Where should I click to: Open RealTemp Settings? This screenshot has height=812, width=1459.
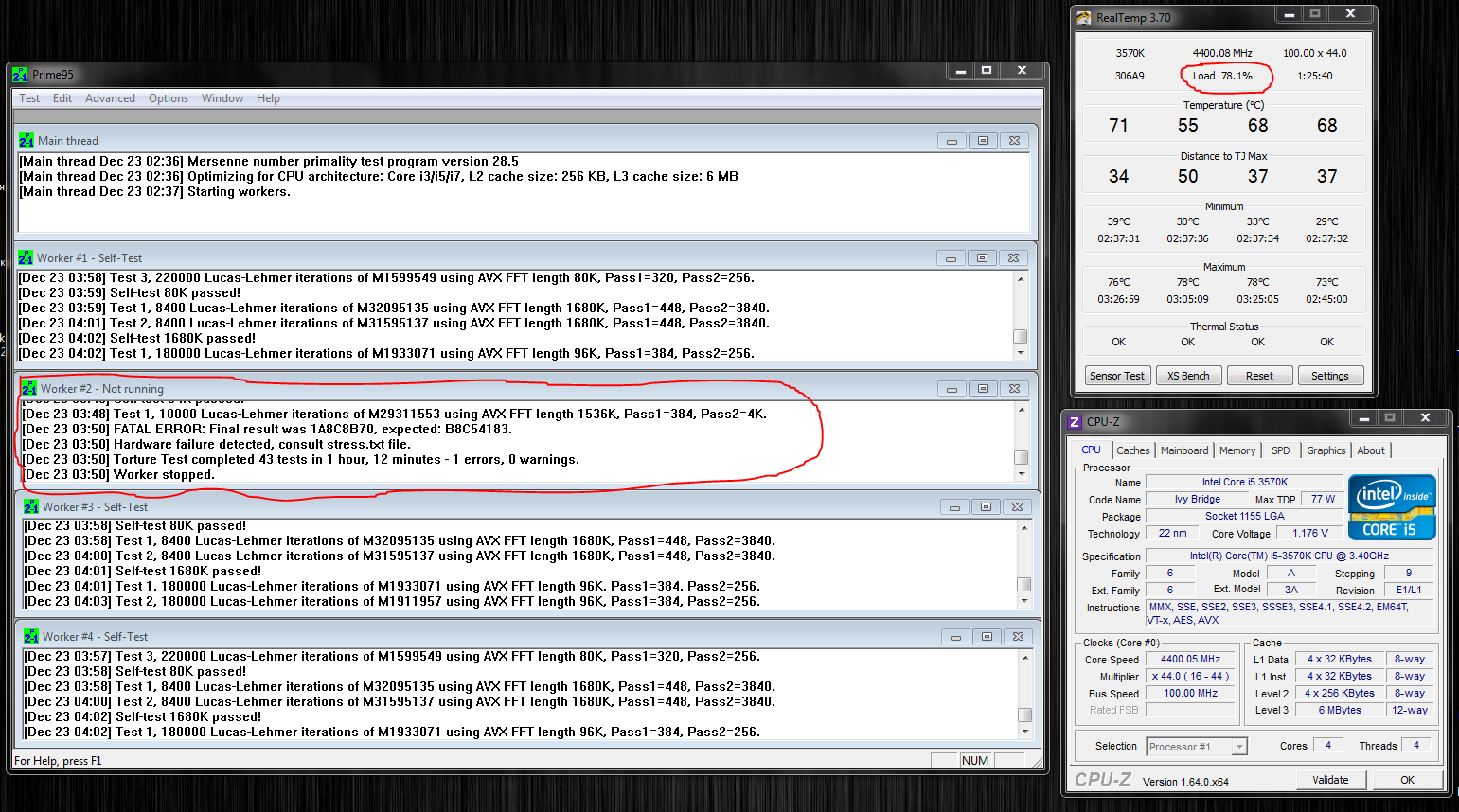(x=1330, y=376)
